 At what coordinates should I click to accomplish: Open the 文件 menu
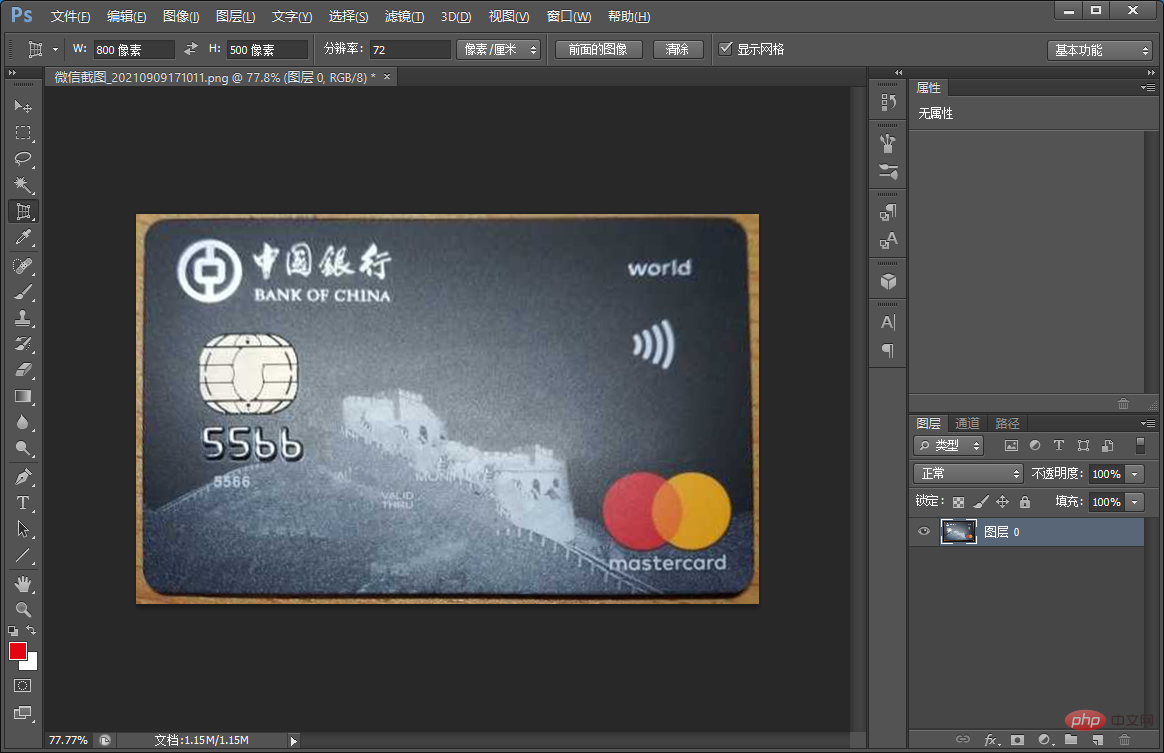tap(71, 16)
